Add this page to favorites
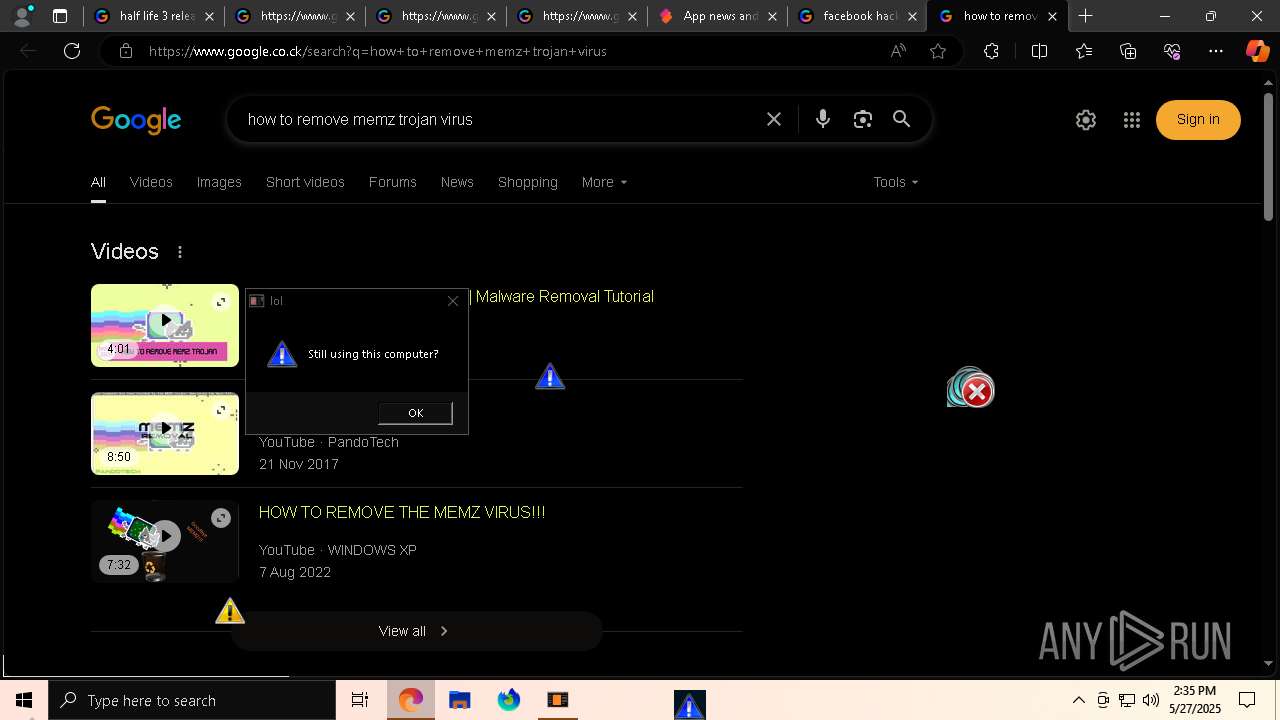This screenshot has width=1280, height=720. tap(938, 51)
